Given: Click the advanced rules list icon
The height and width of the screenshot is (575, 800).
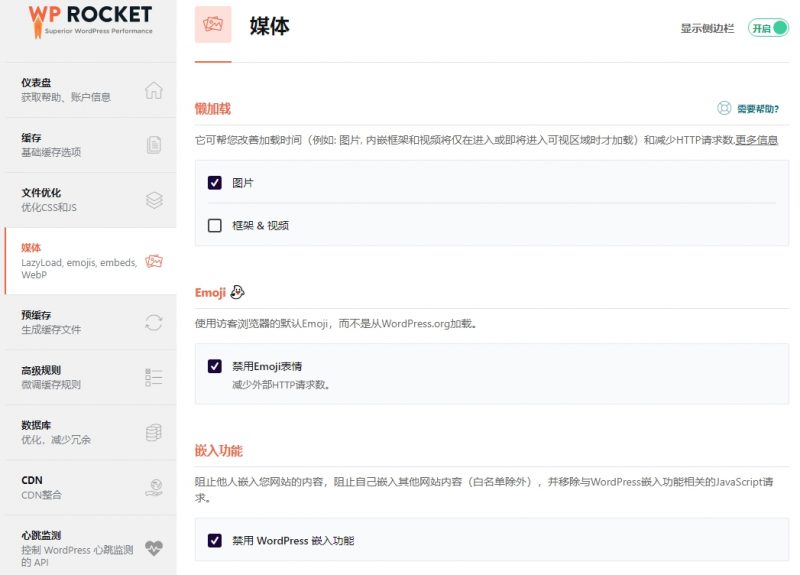Looking at the screenshot, I should 154,378.
